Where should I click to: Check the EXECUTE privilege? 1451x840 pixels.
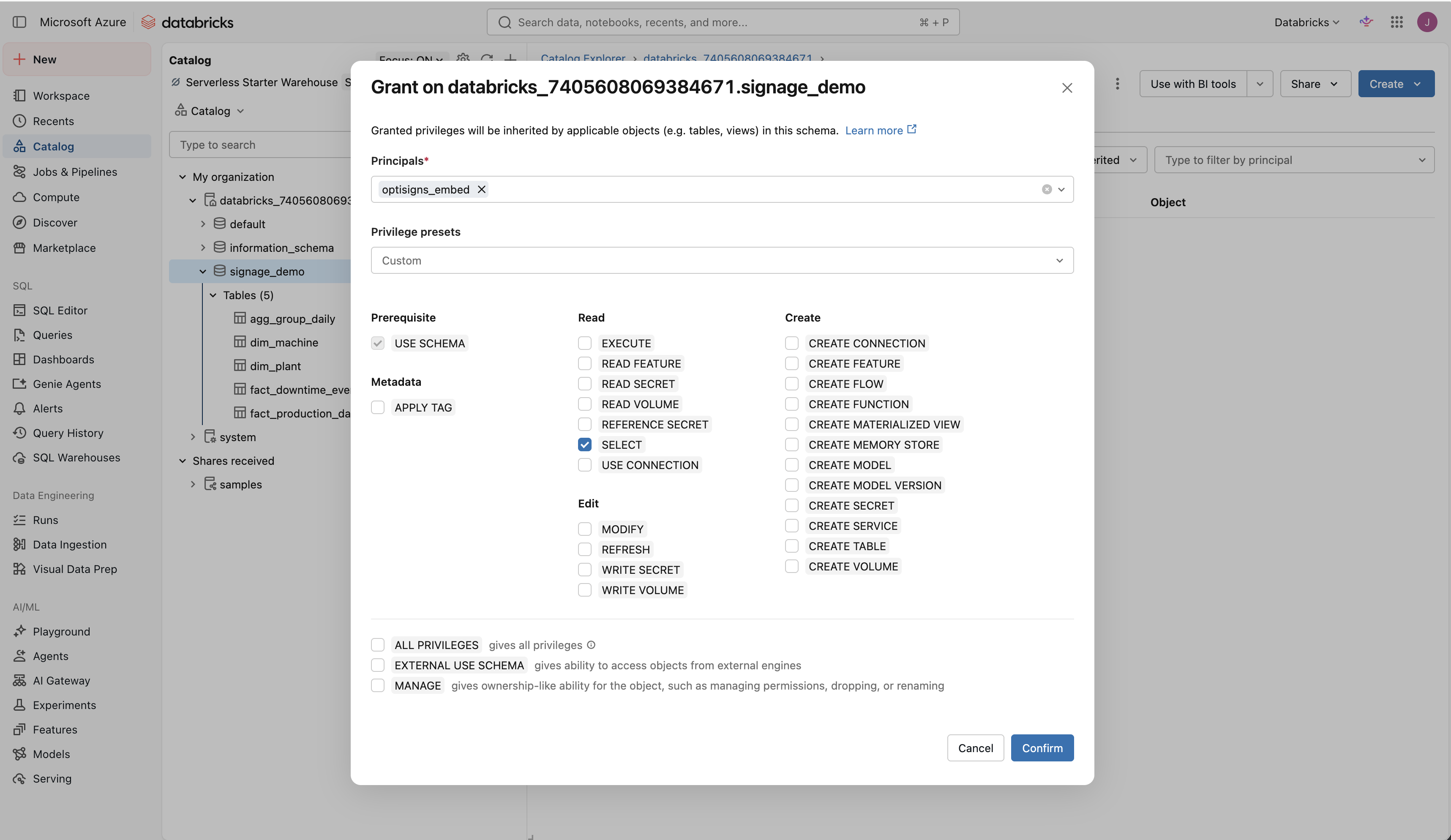click(584, 343)
